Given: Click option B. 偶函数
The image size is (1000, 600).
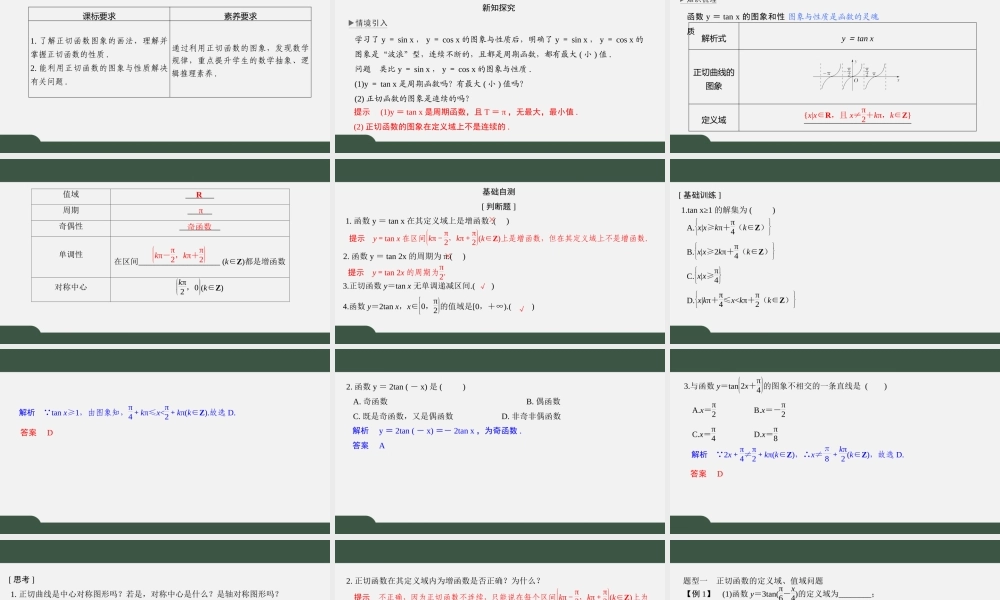Looking at the screenshot, I should [x=544, y=401].
